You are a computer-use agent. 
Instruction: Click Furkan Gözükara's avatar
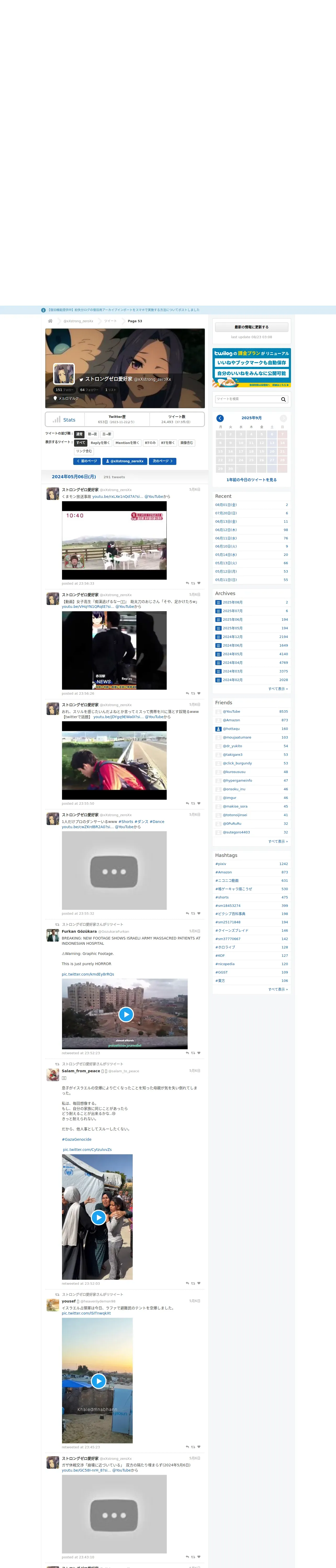[53, 936]
